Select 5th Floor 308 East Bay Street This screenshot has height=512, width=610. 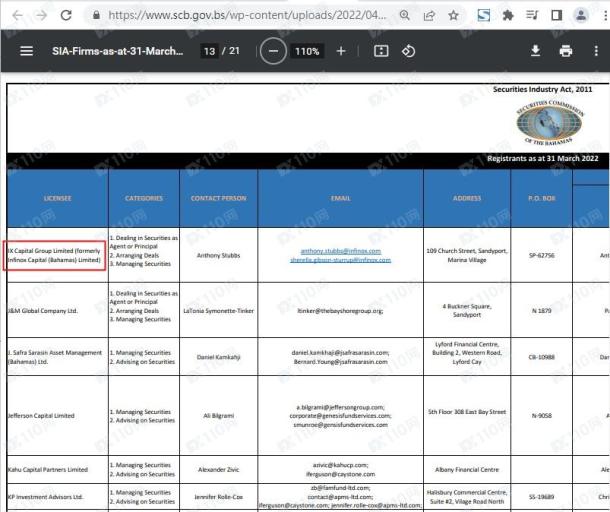coord(467,412)
